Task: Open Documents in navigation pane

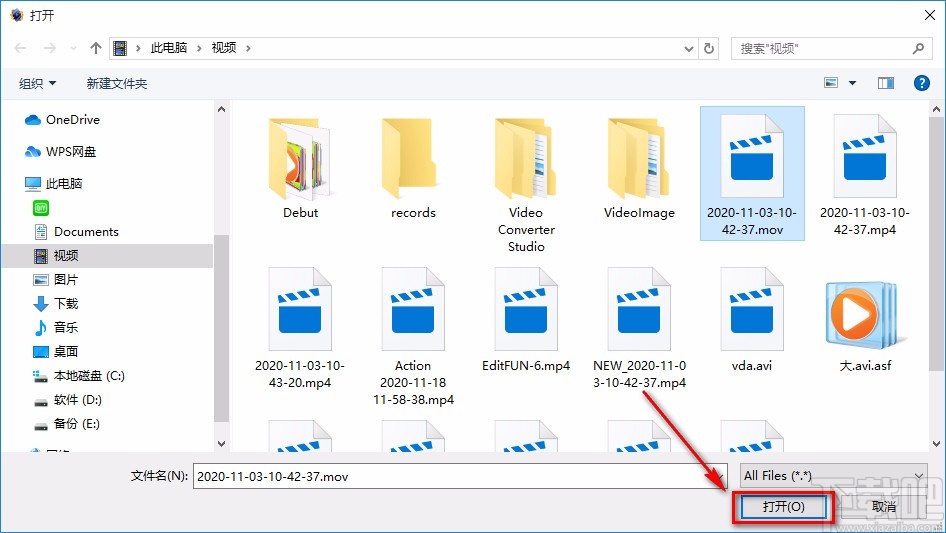Action: 77,232
